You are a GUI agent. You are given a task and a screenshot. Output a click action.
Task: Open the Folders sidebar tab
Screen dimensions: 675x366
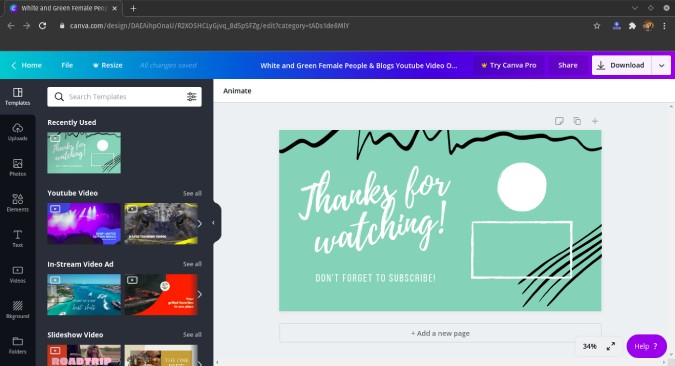pos(18,345)
